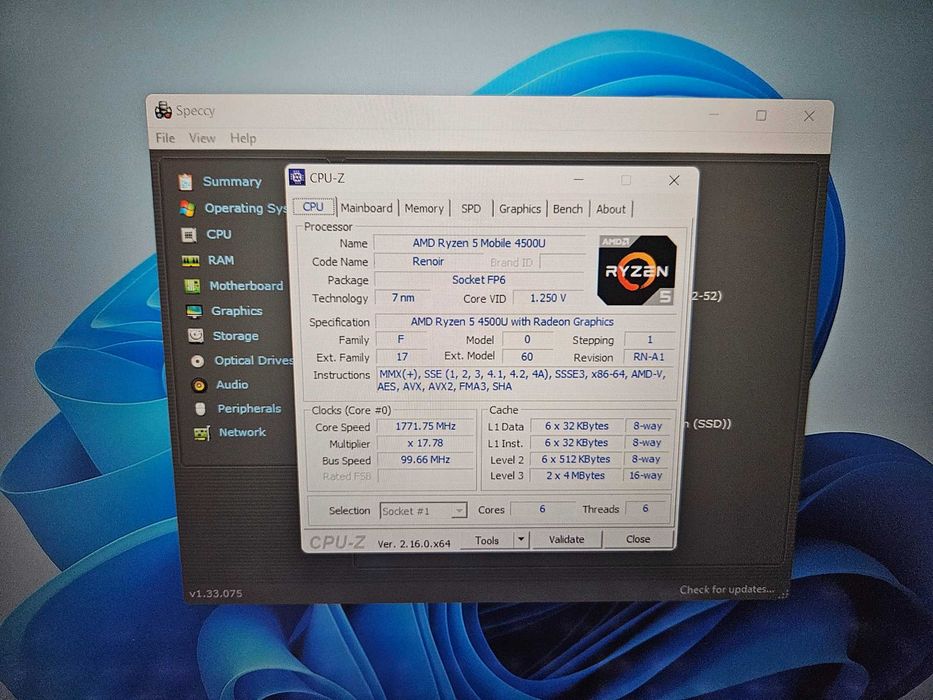Click the Revision value RN-A1
This screenshot has width=933, height=700.
649,357
